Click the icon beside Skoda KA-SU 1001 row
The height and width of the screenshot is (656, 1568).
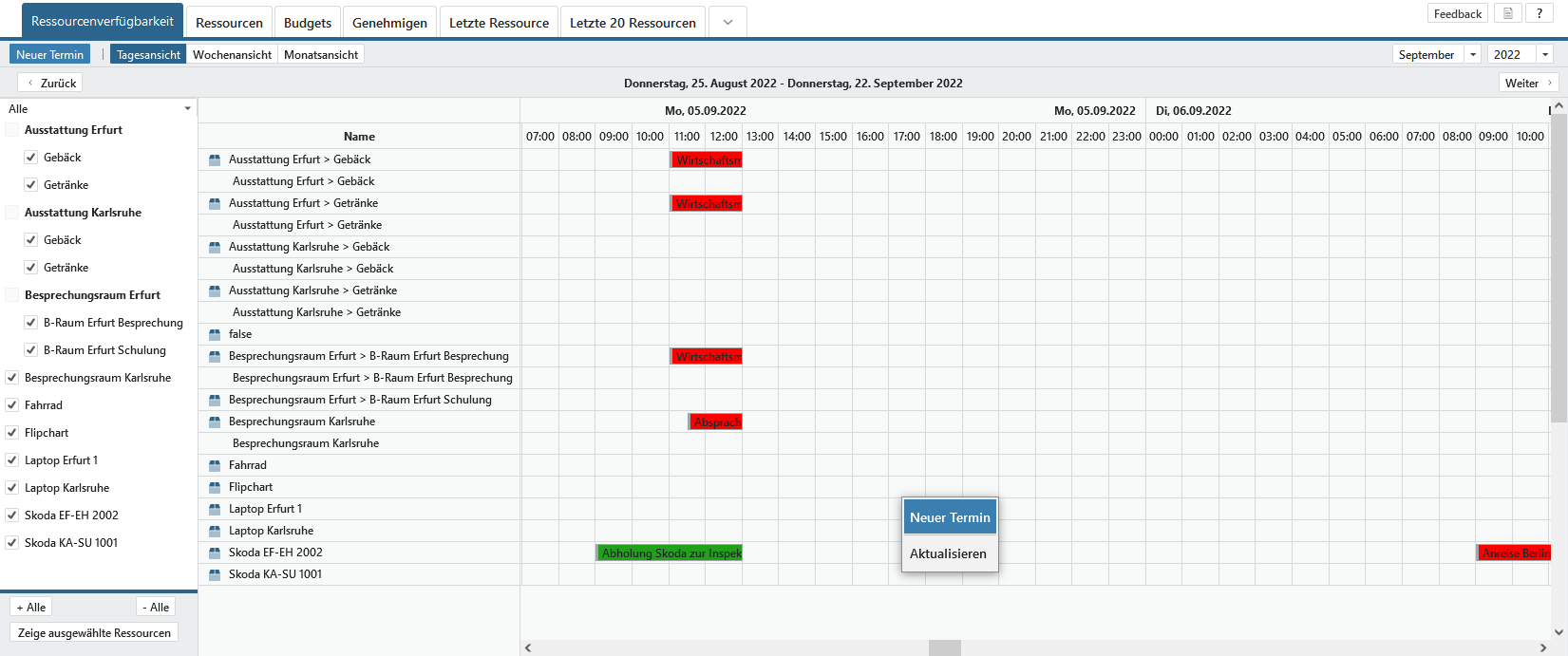click(215, 574)
